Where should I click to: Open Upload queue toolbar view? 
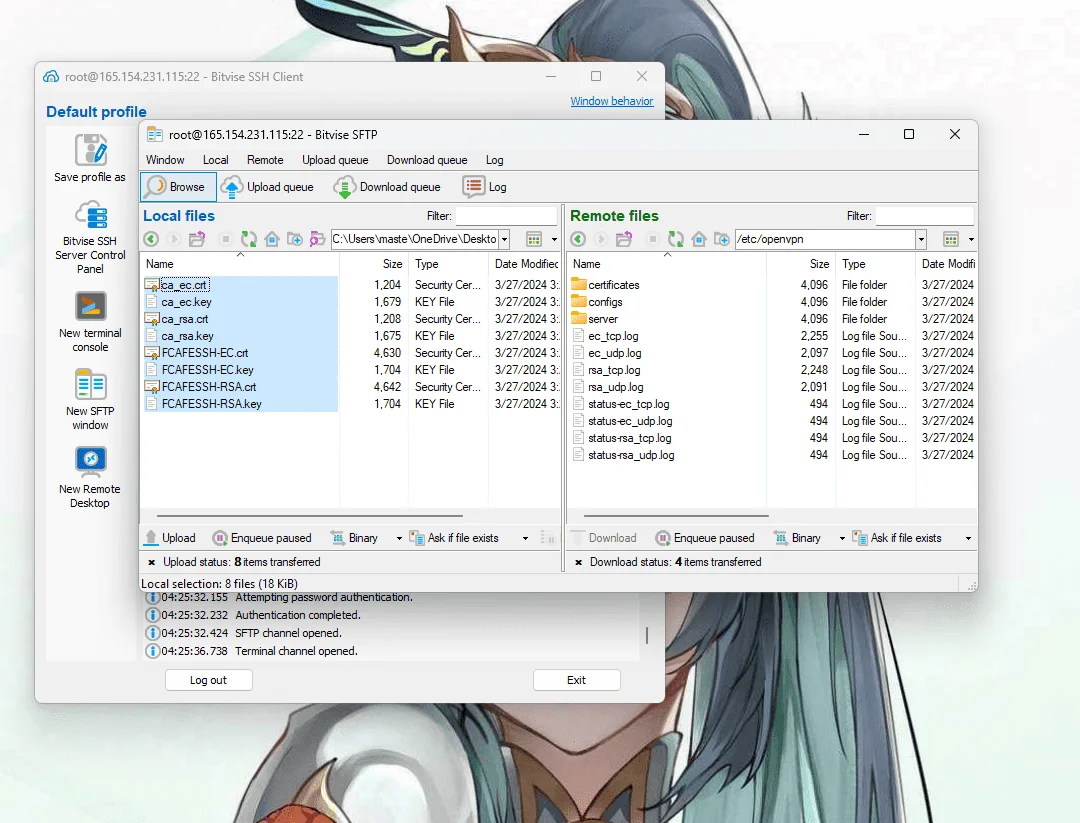268,187
